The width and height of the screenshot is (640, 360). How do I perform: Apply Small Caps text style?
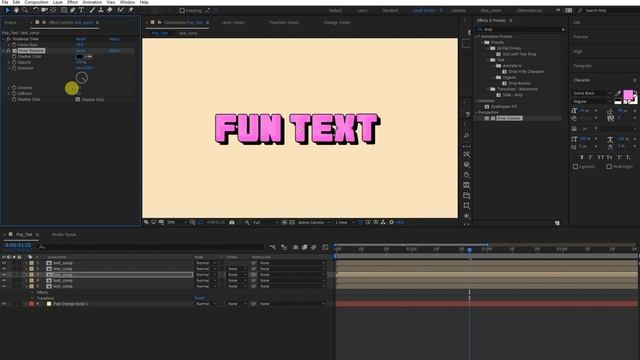(x=609, y=157)
